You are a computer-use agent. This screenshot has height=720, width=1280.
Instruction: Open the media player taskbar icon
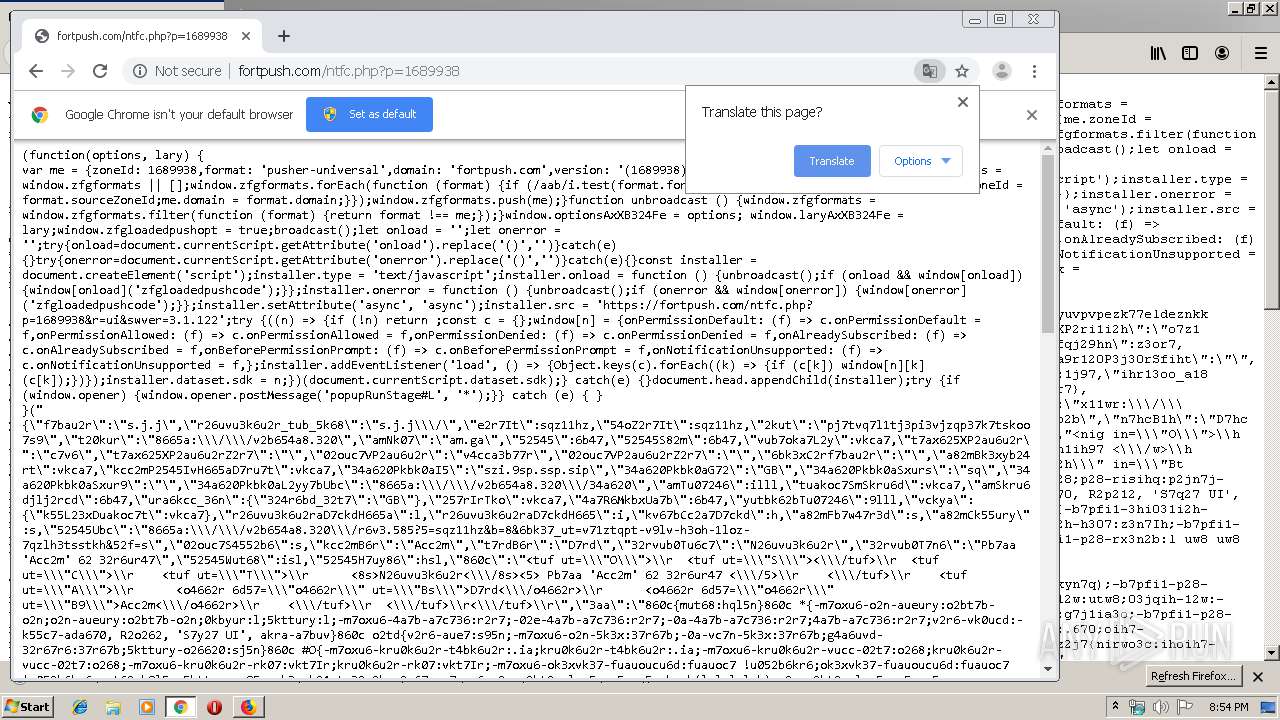pos(147,707)
